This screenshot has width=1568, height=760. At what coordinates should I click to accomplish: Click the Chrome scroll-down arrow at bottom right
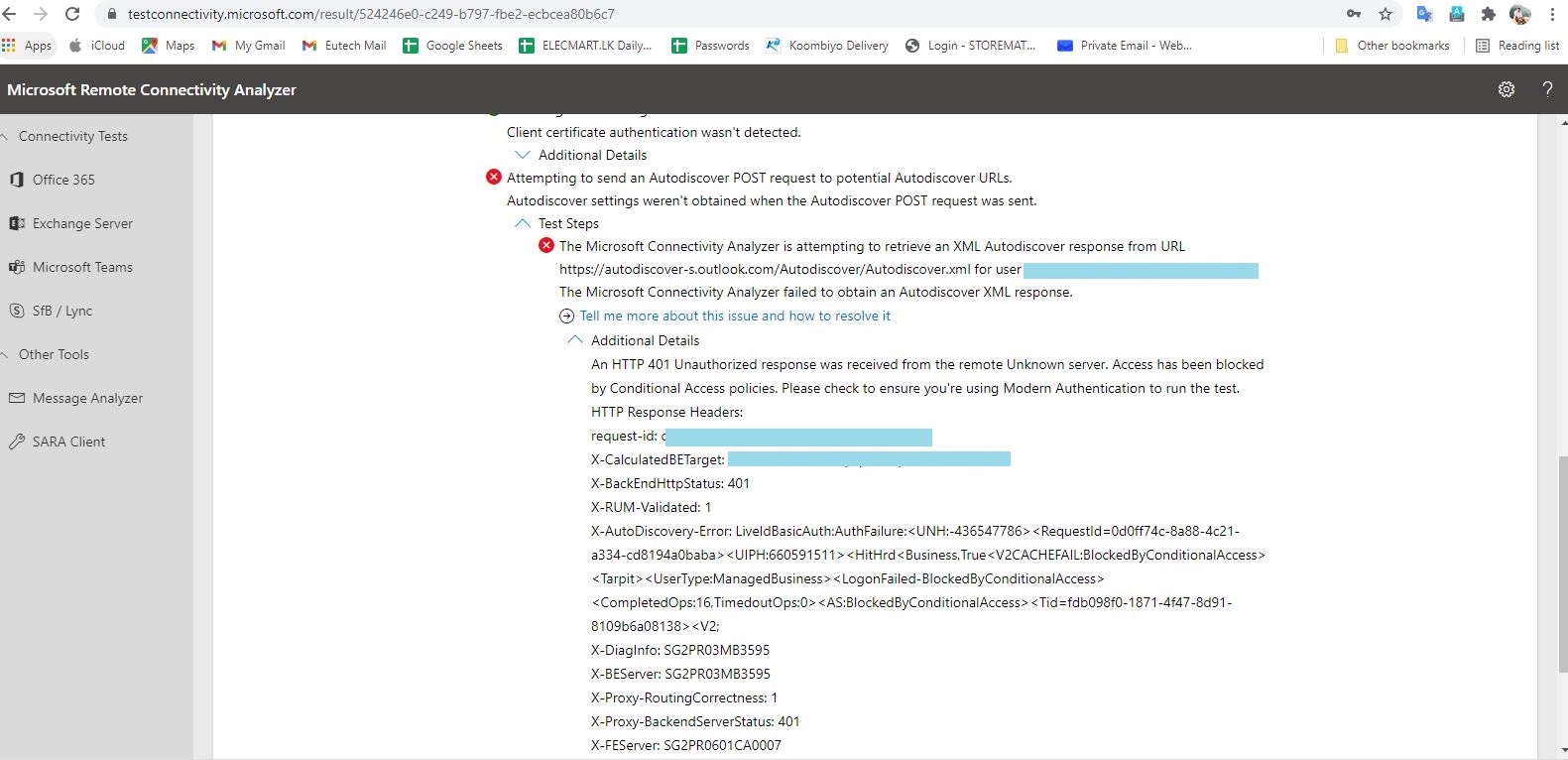tap(1562, 751)
